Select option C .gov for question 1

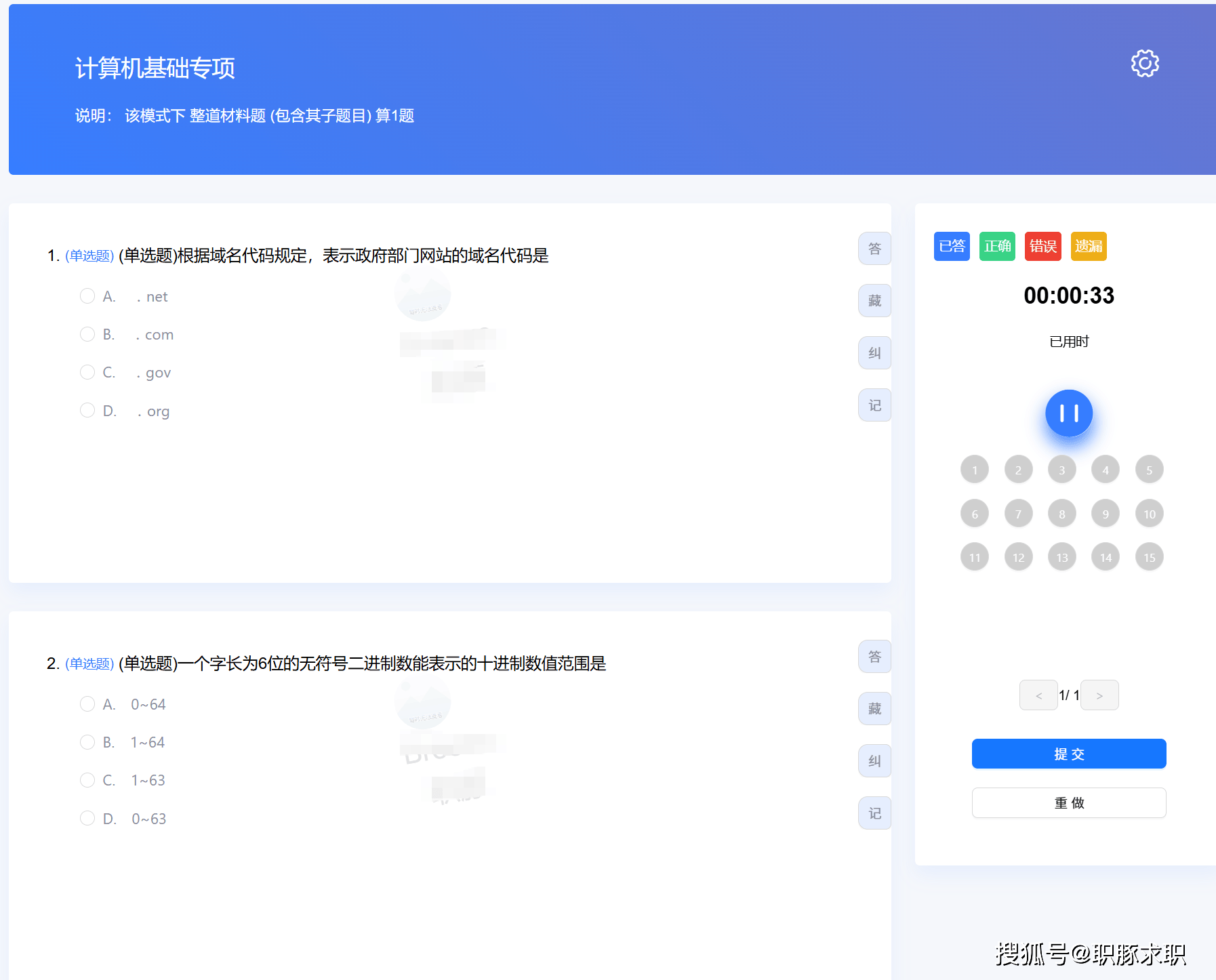(x=87, y=372)
